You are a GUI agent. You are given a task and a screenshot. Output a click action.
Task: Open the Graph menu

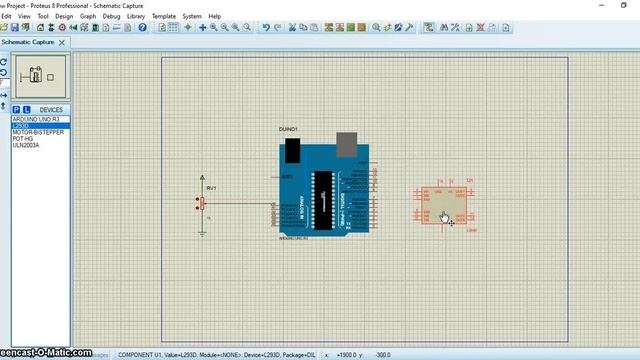tap(88, 16)
